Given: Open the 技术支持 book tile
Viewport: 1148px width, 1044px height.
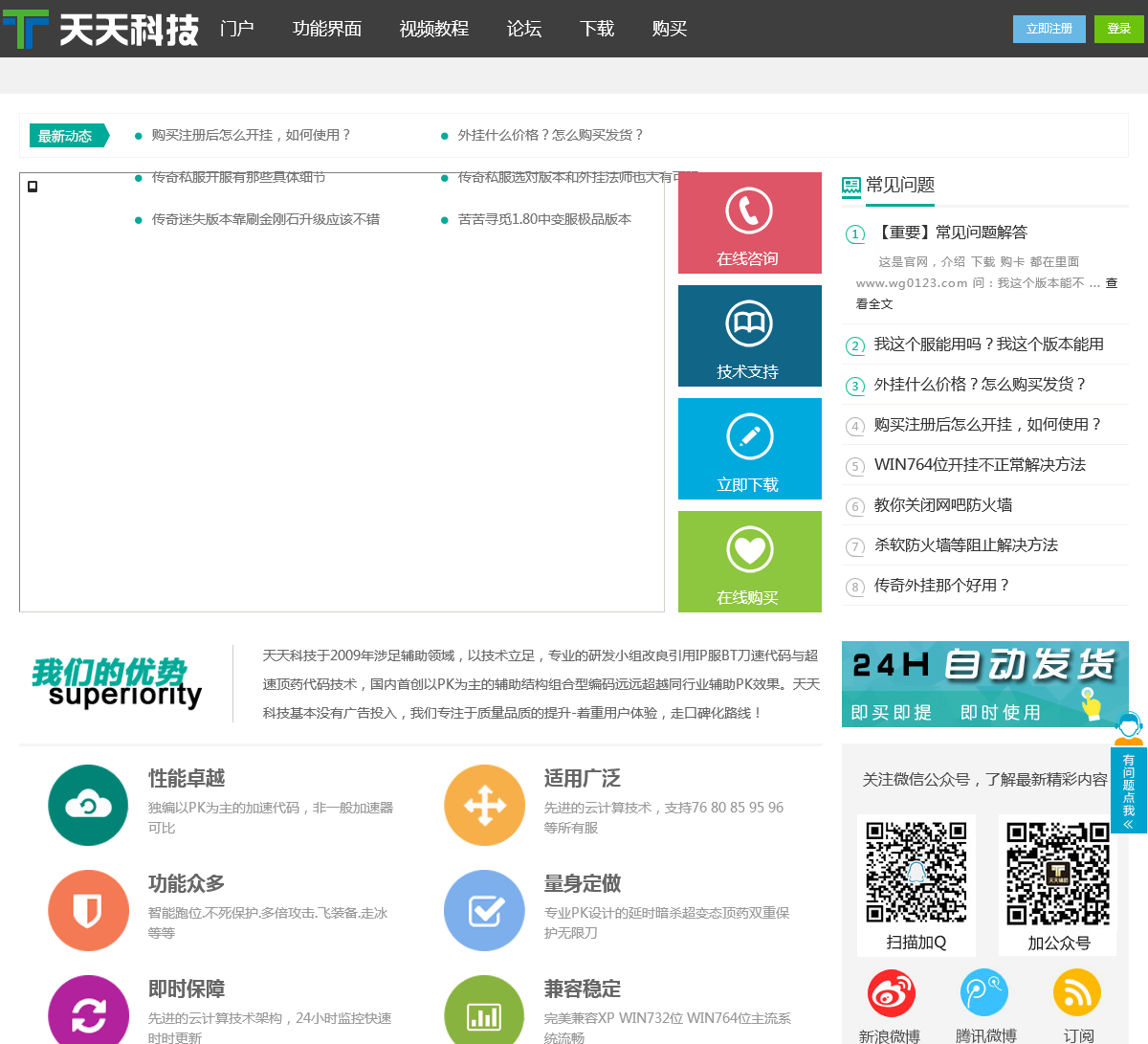Looking at the screenshot, I should (750, 336).
